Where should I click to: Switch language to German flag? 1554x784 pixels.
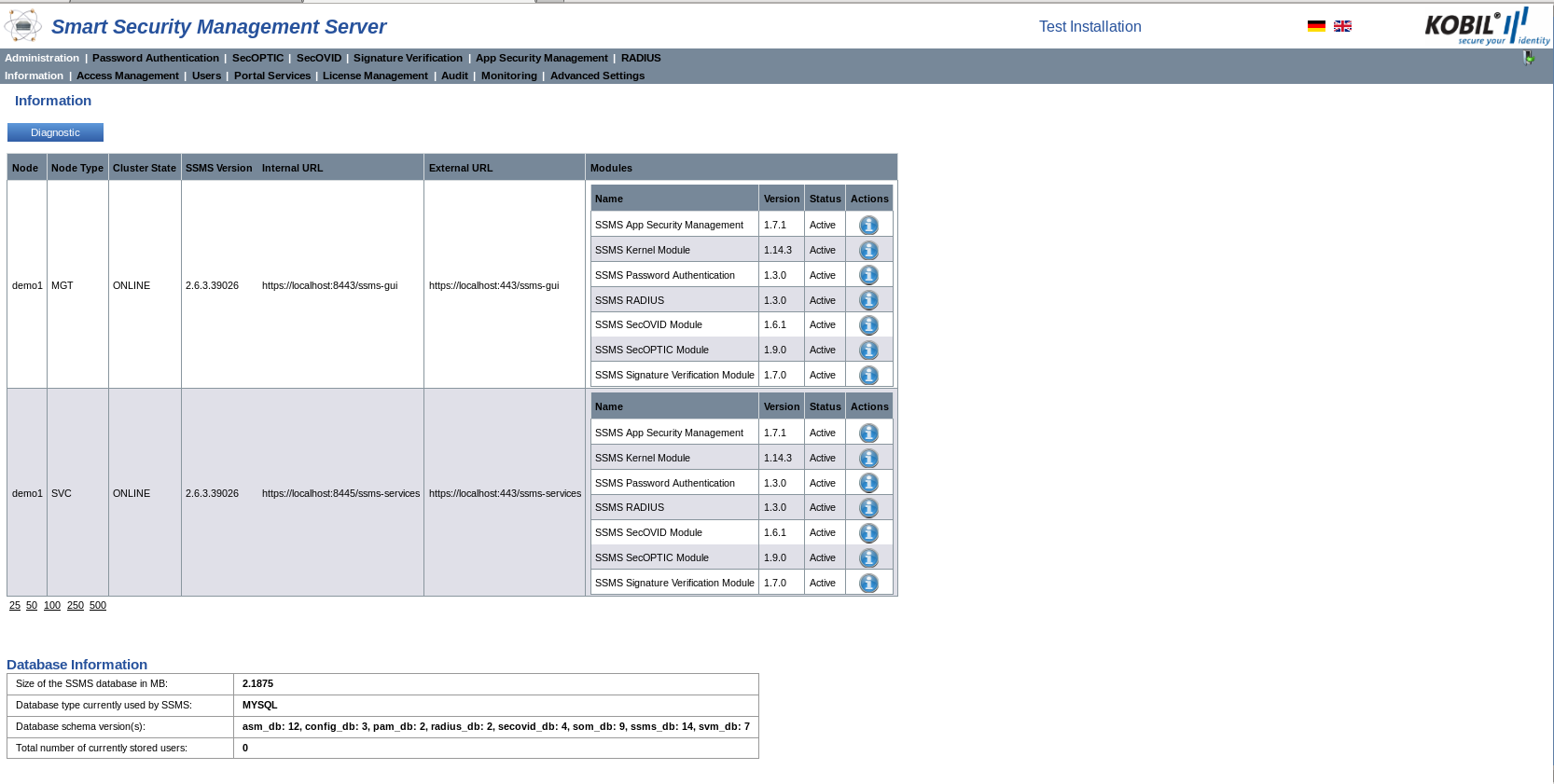(x=1316, y=26)
